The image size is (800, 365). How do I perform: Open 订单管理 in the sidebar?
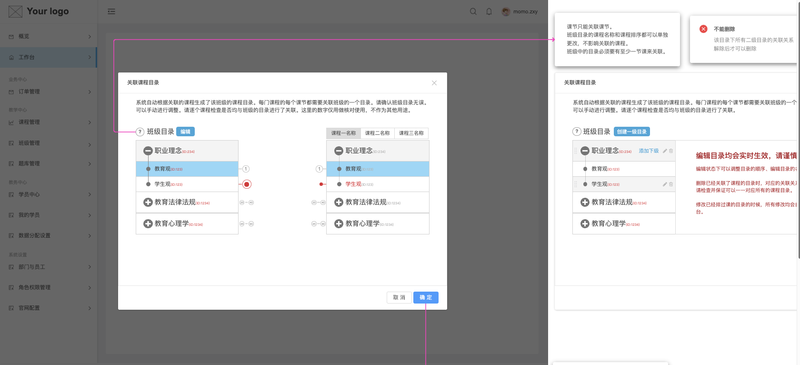[48, 92]
